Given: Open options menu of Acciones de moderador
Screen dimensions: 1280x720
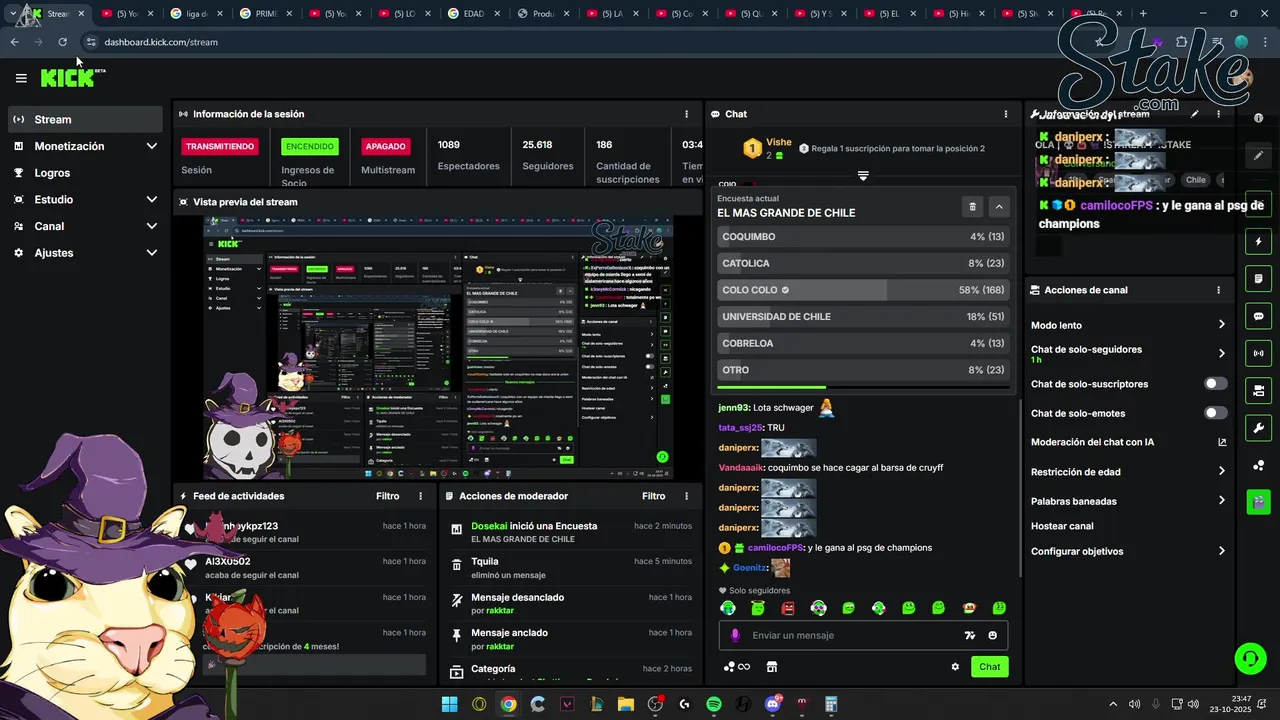Looking at the screenshot, I should pyautogui.click(x=686, y=496).
